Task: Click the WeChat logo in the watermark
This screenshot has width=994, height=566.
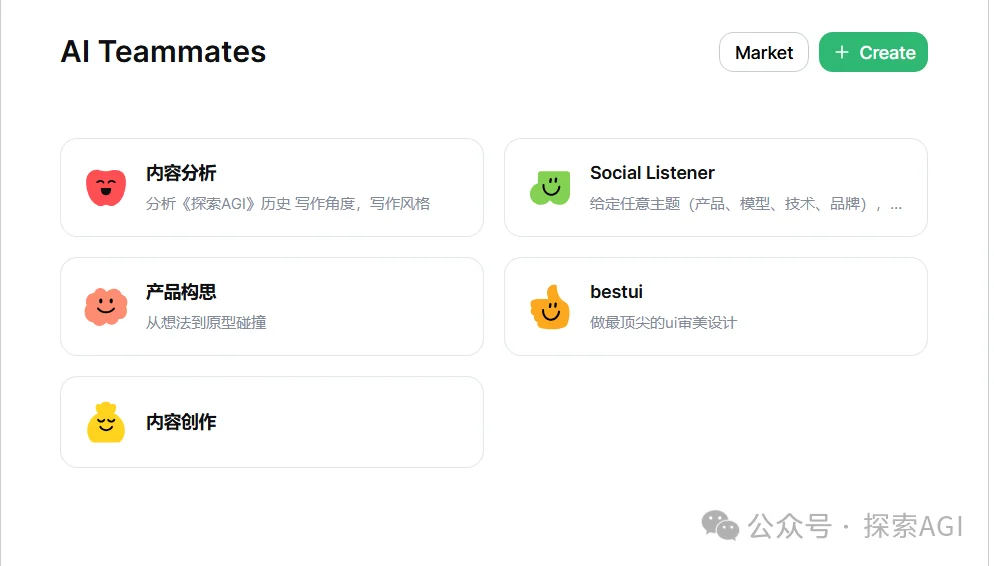Action: point(720,525)
